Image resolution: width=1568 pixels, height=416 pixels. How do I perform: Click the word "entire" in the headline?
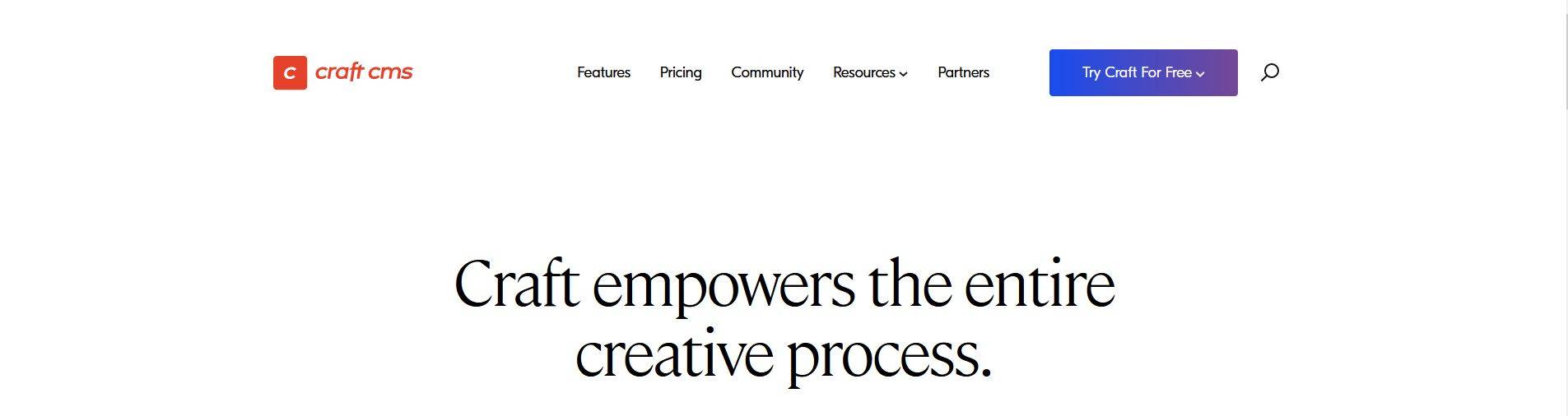click(x=1040, y=284)
